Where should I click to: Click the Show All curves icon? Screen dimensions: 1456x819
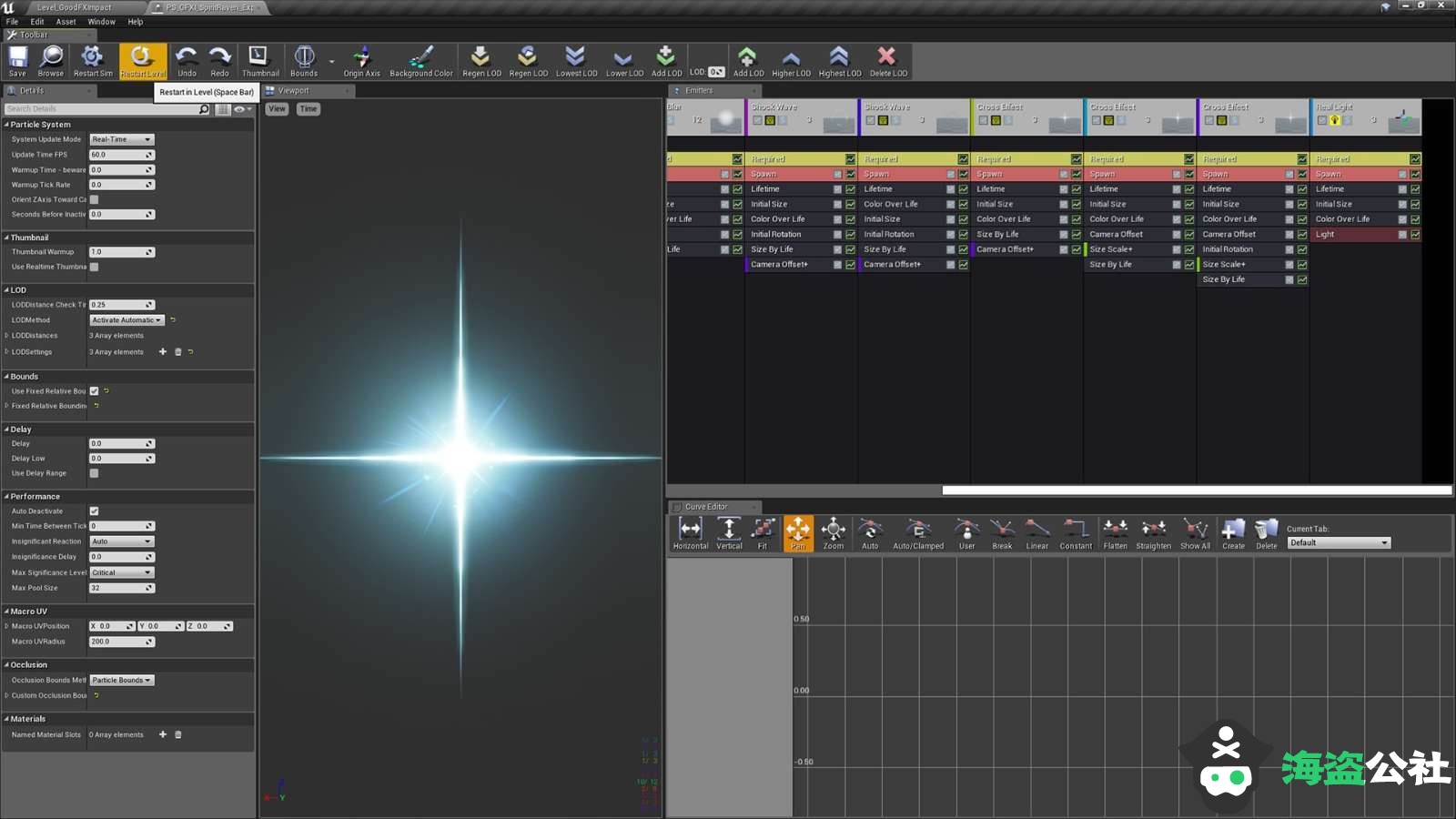tap(1195, 533)
